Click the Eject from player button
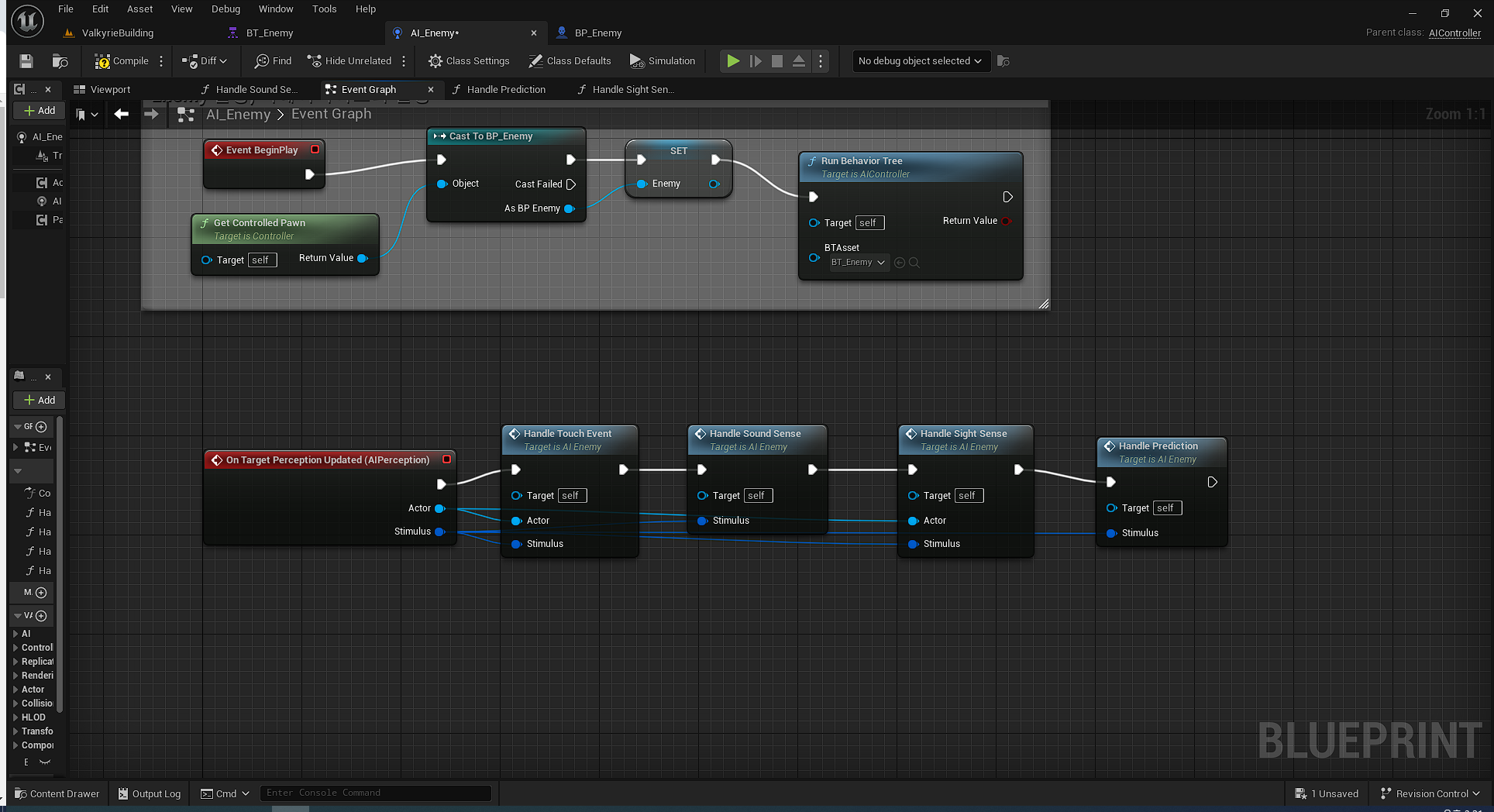Image resolution: width=1494 pixels, height=812 pixels. pos(799,61)
